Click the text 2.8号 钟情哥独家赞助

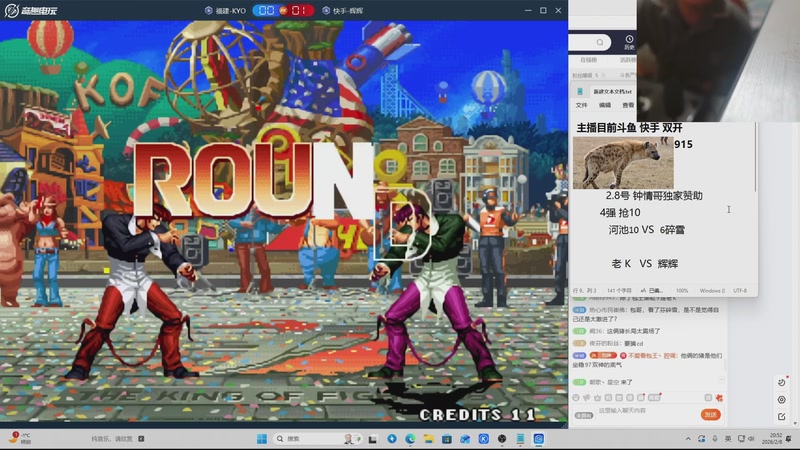click(x=654, y=195)
